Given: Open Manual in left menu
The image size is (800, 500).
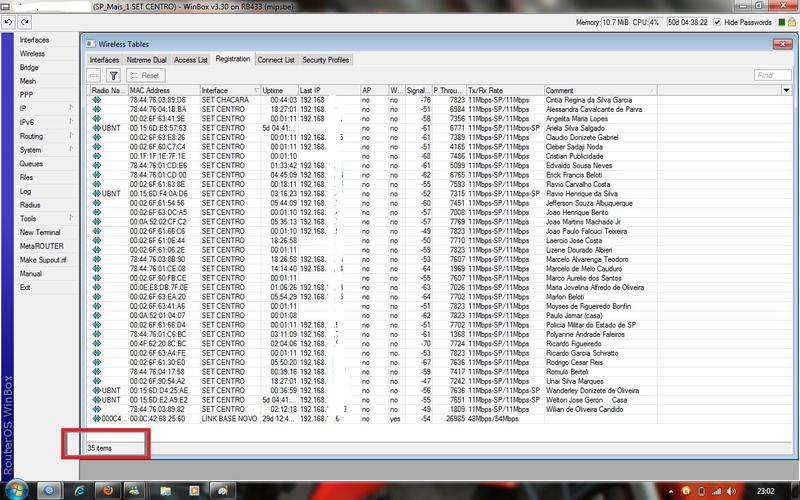Looking at the screenshot, I should (30, 273).
